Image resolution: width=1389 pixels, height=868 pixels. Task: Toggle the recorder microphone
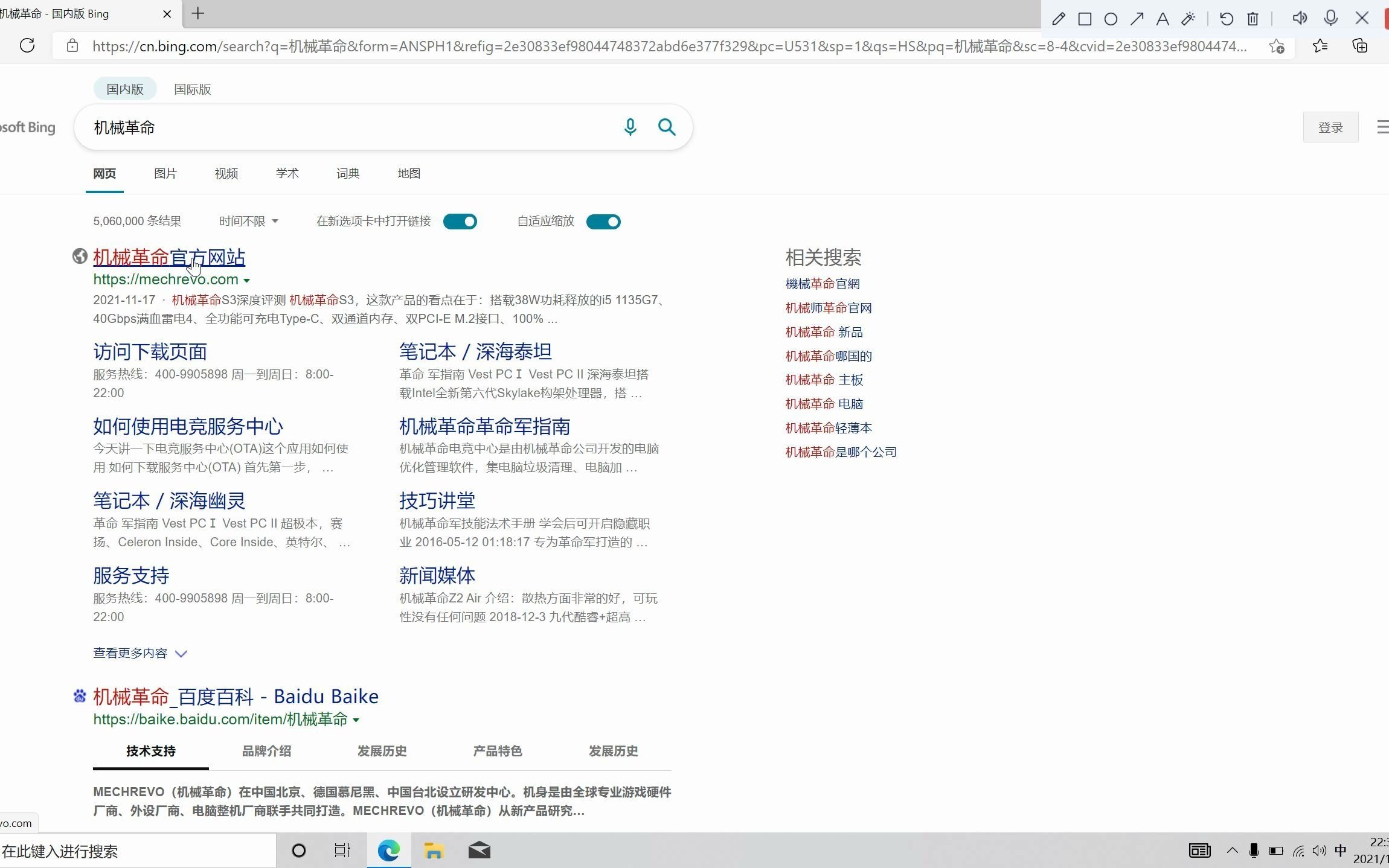click(1330, 18)
